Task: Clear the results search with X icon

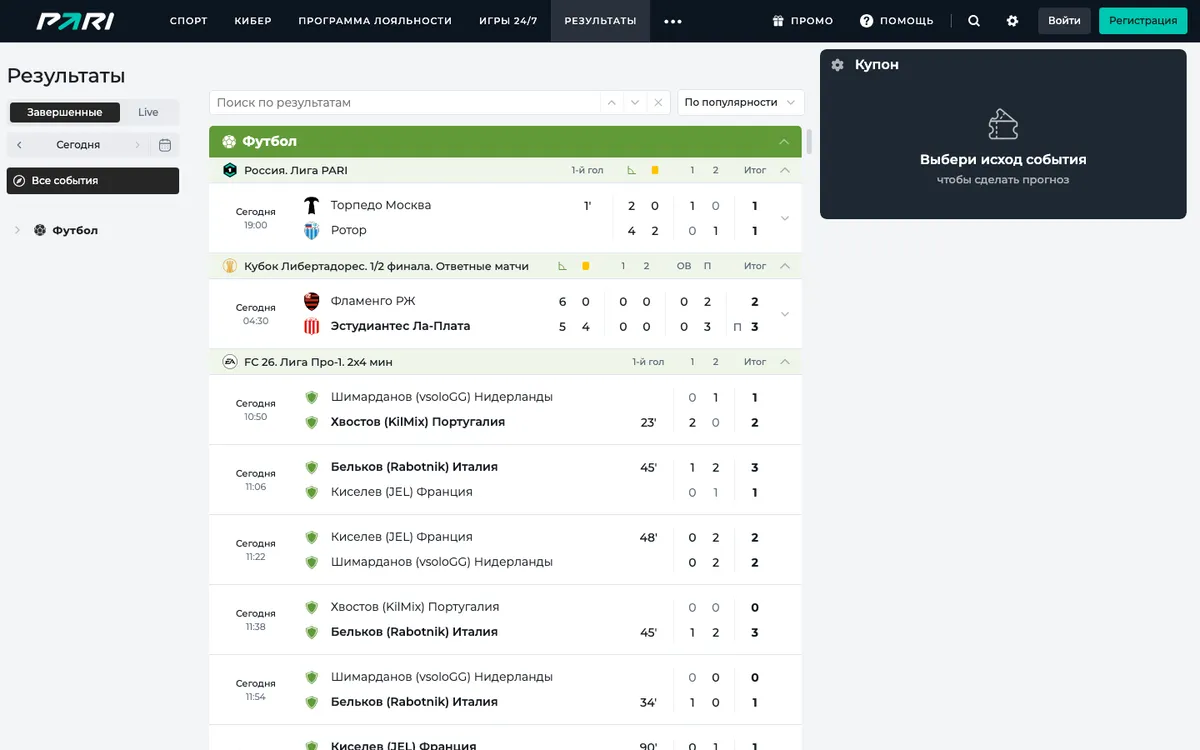Action: [x=657, y=102]
